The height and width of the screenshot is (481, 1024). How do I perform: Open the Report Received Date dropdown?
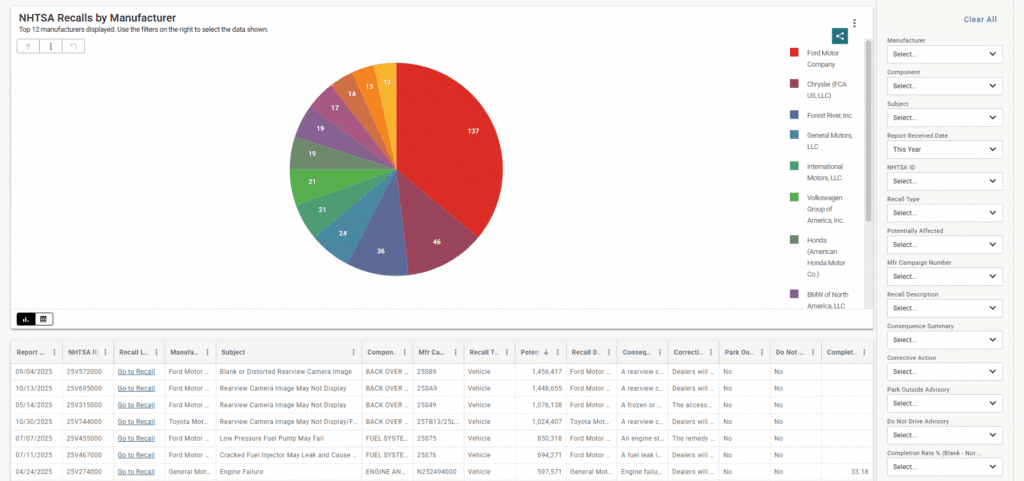click(944, 149)
